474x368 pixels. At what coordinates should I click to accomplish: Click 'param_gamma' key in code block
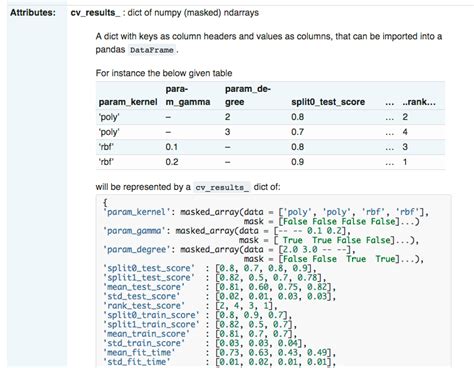click(x=134, y=231)
